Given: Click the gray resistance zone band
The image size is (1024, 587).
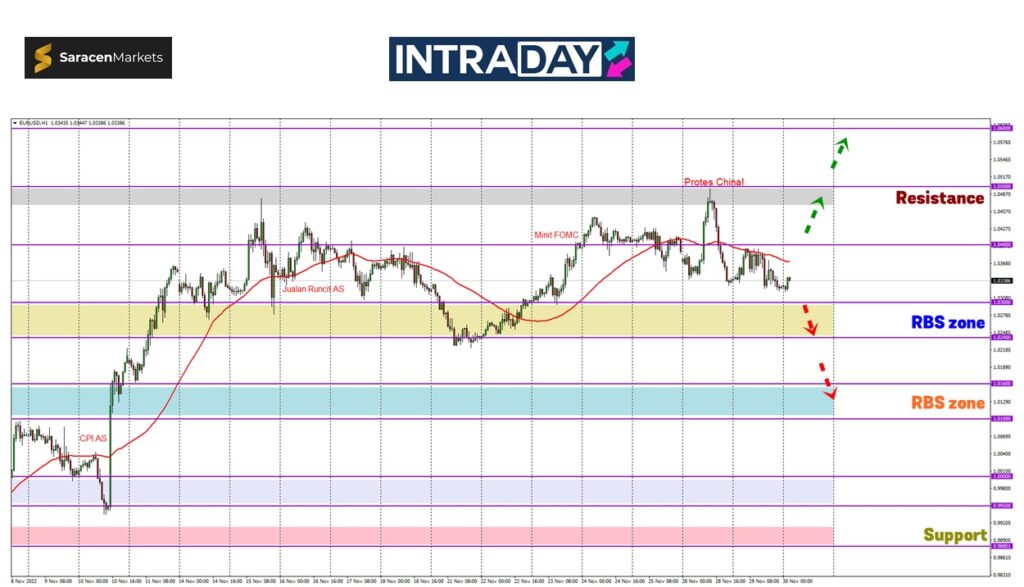Looking at the screenshot, I should tap(420, 197).
